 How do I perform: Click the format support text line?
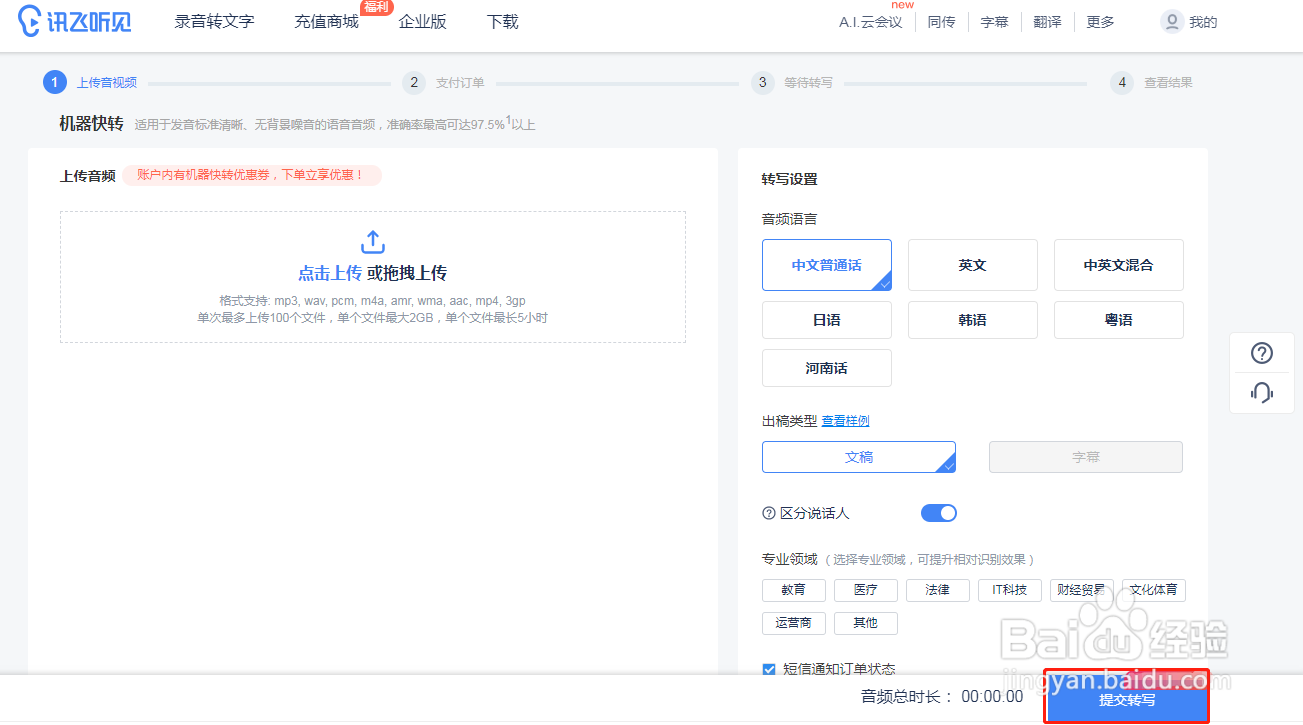coord(372,301)
